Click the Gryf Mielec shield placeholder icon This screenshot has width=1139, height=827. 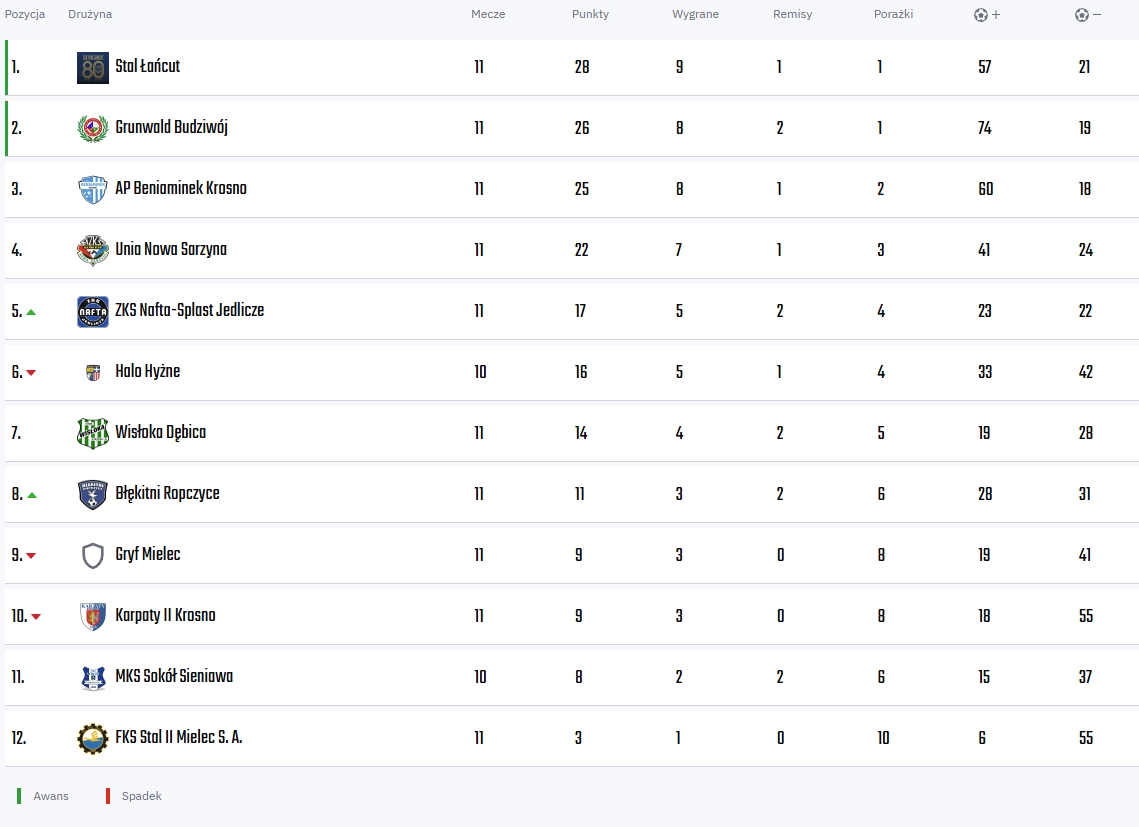tap(93, 556)
